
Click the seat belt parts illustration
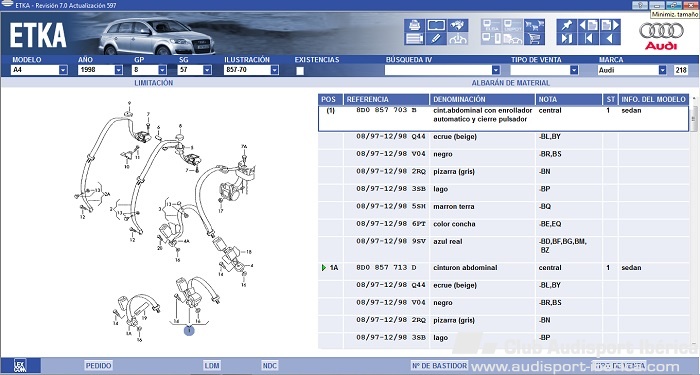pyautogui.click(x=165, y=222)
